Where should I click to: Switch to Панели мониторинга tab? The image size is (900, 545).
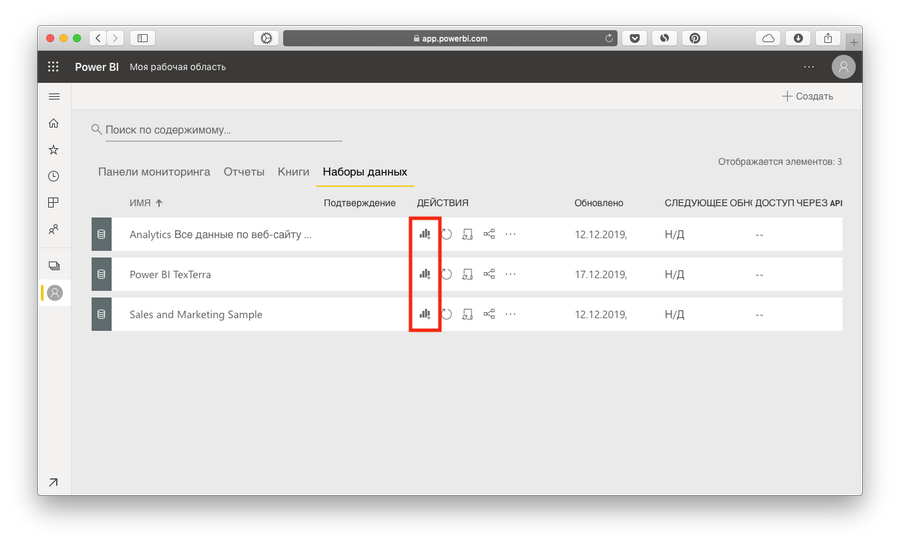[154, 172]
